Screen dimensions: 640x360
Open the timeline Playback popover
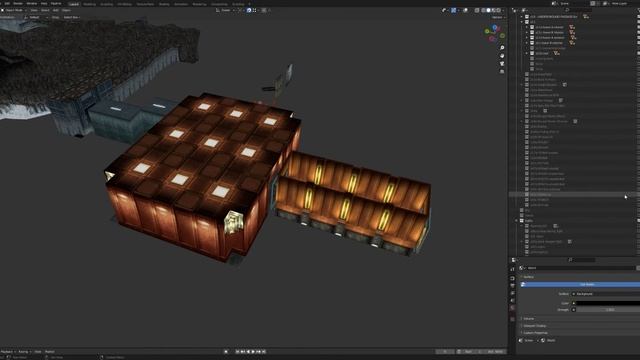8,351
